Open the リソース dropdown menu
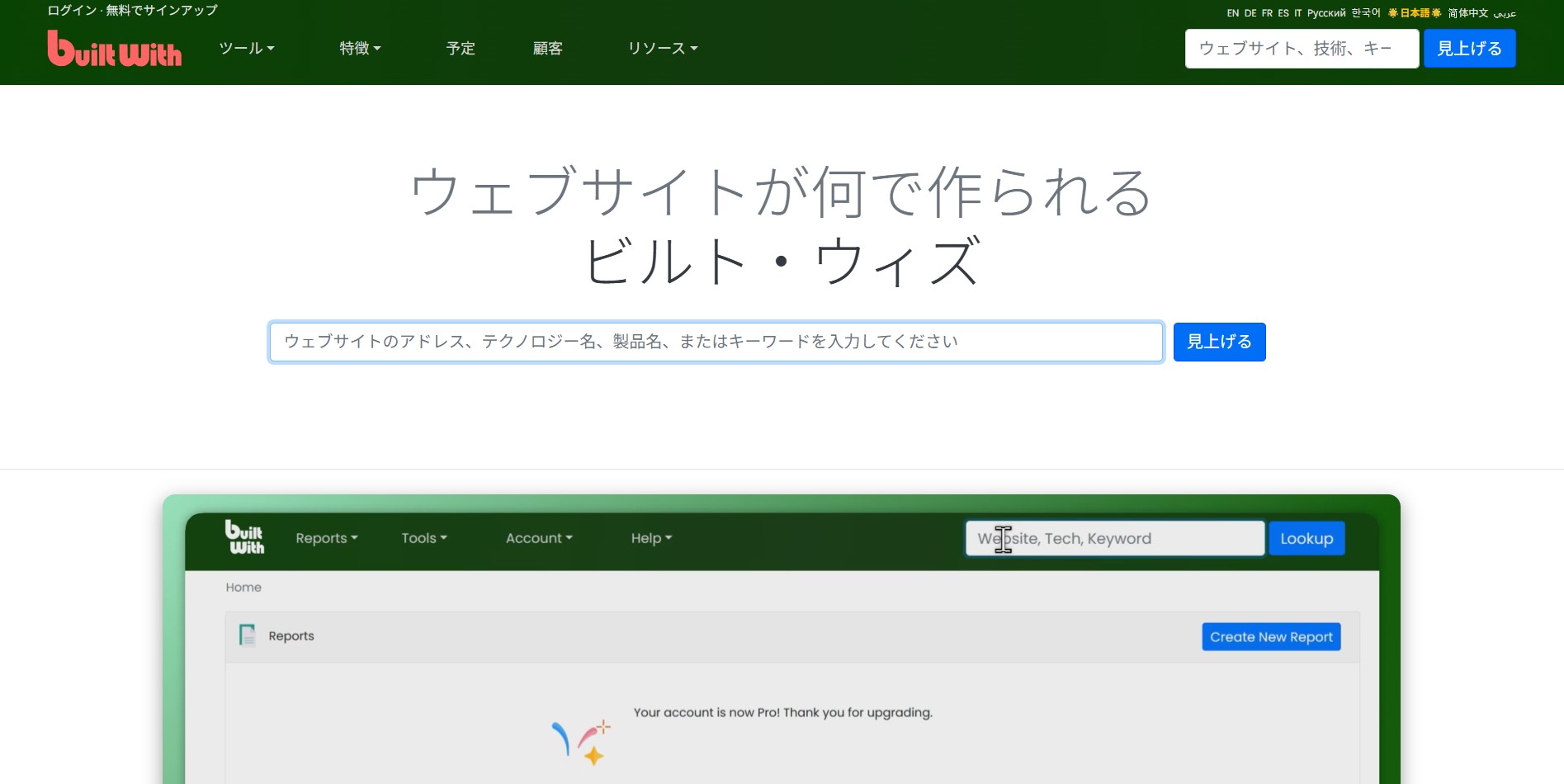Image resolution: width=1564 pixels, height=784 pixels. click(662, 49)
